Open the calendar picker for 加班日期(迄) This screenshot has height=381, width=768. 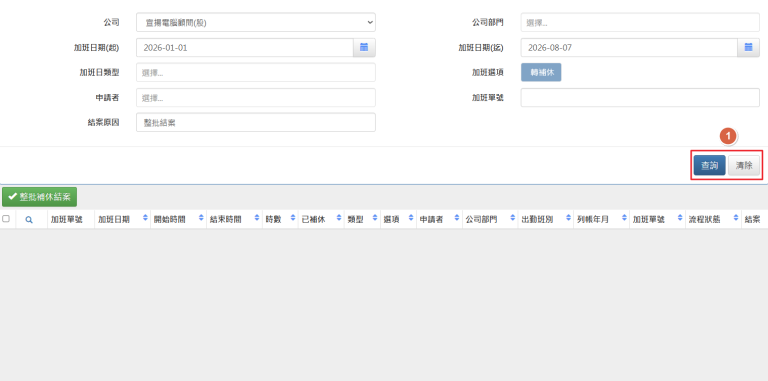coord(748,48)
